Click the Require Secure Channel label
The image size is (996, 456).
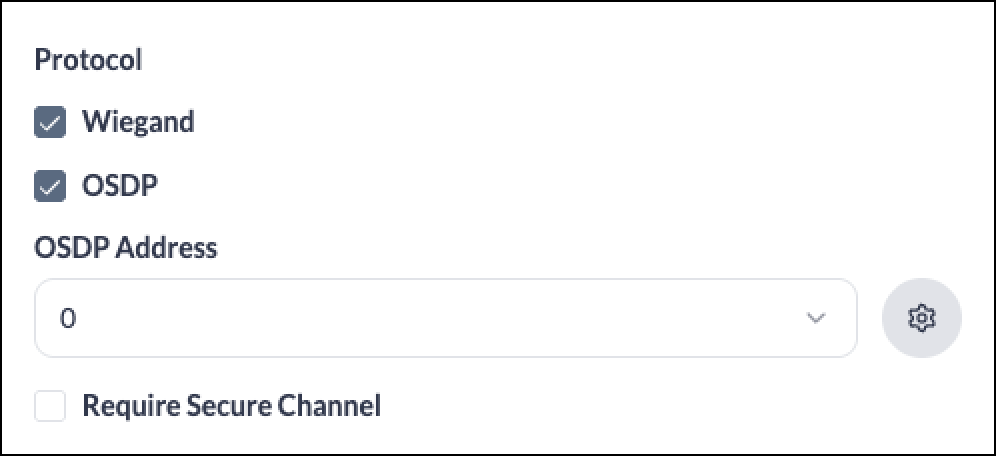[x=232, y=406]
